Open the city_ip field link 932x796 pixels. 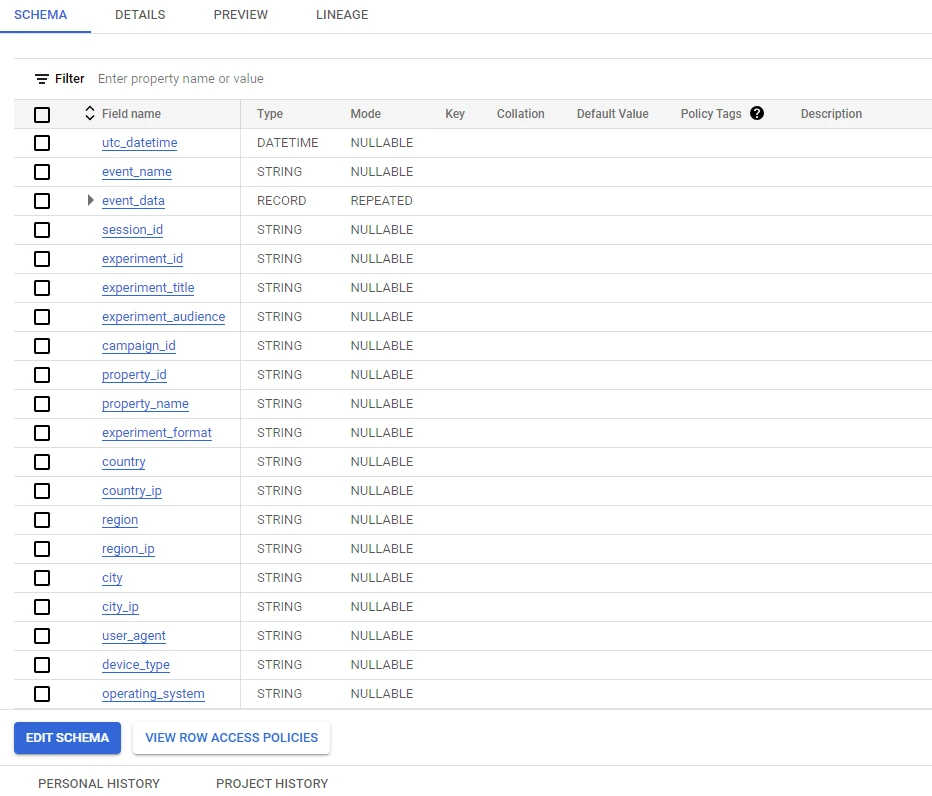pos(120,607)
